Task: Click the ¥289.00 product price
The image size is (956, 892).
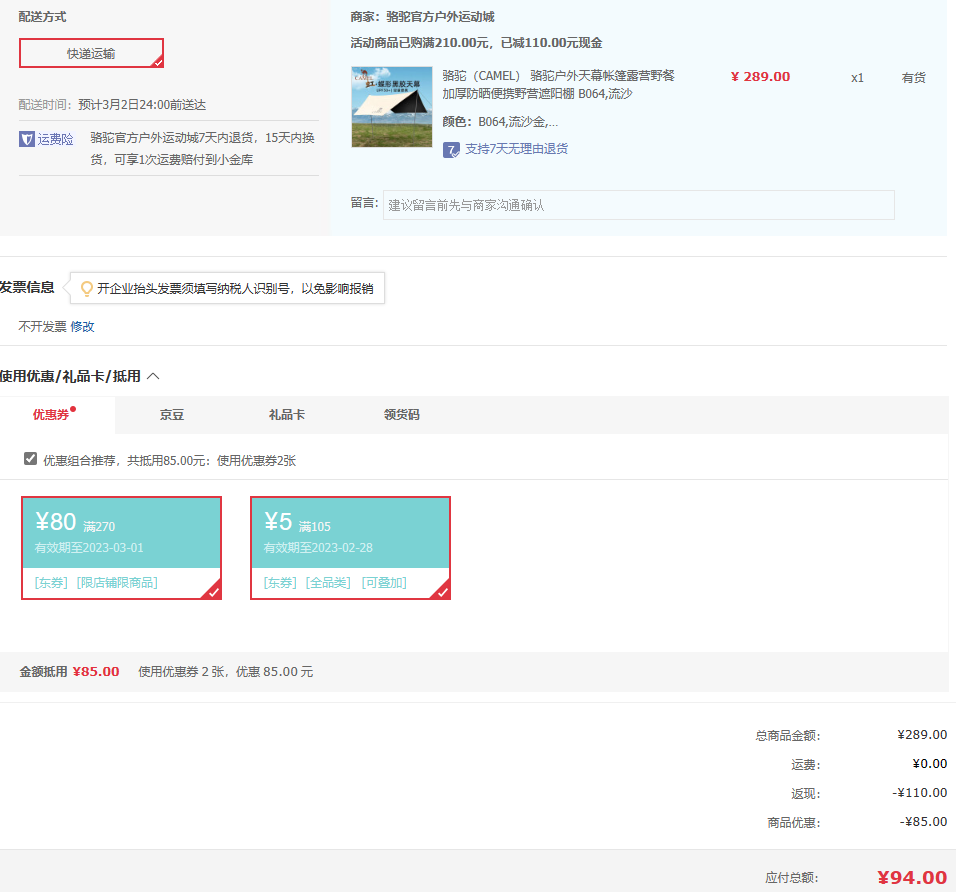Action: coord(760,77)
